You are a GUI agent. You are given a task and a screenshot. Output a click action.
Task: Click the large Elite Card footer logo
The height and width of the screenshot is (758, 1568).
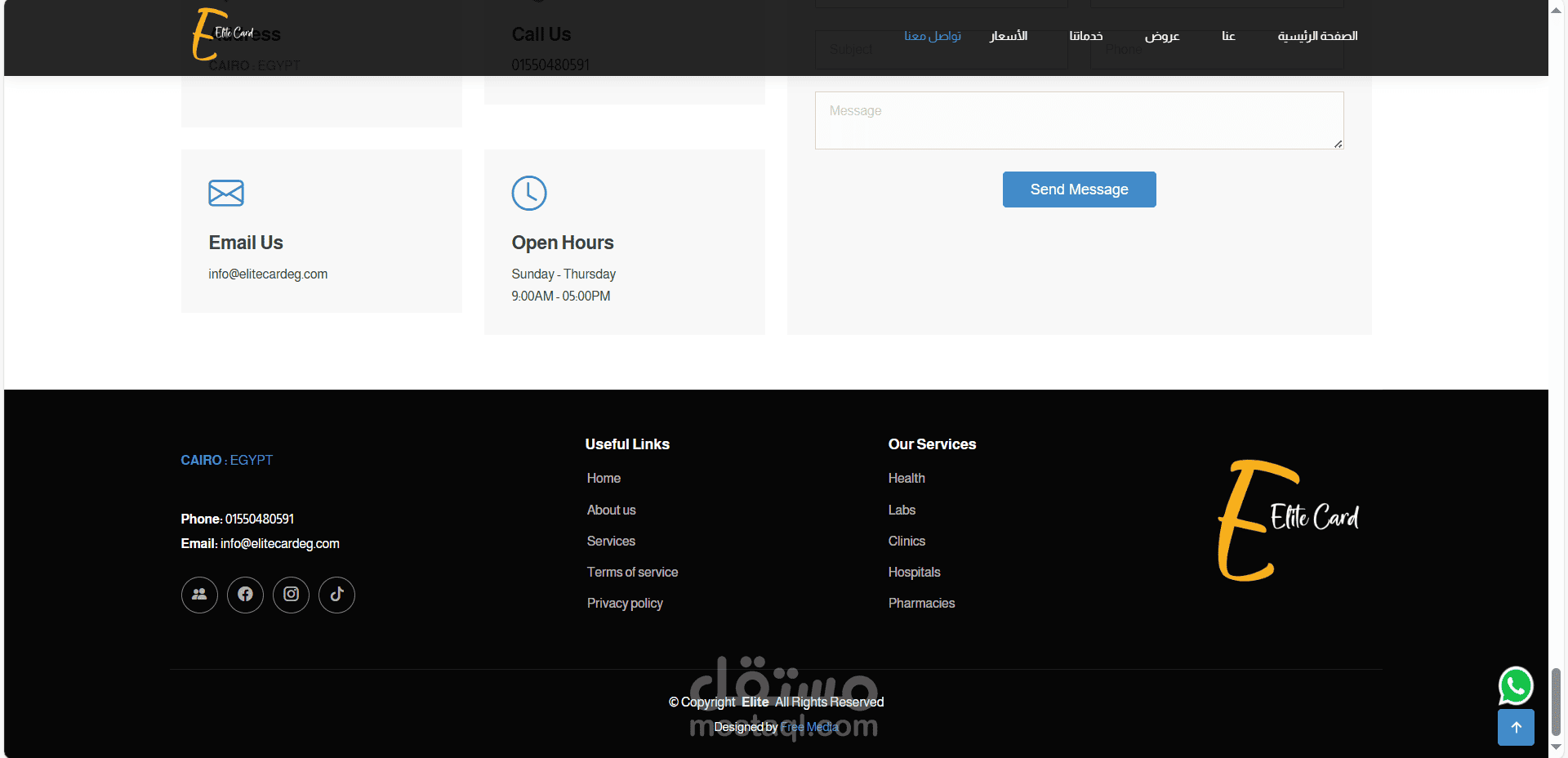1288,520
